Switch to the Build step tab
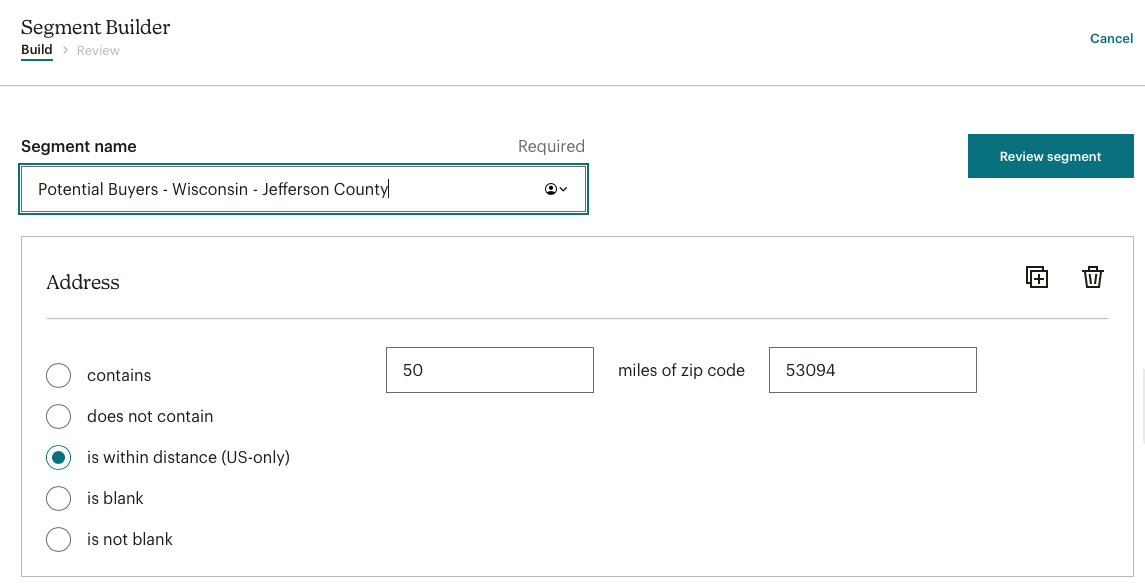The image size is (1145, 585). pos(37,50)
